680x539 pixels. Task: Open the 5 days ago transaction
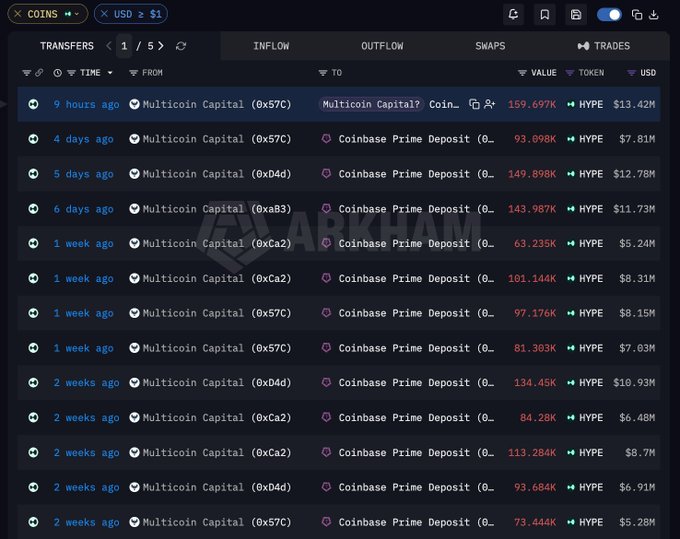(83, 174)
